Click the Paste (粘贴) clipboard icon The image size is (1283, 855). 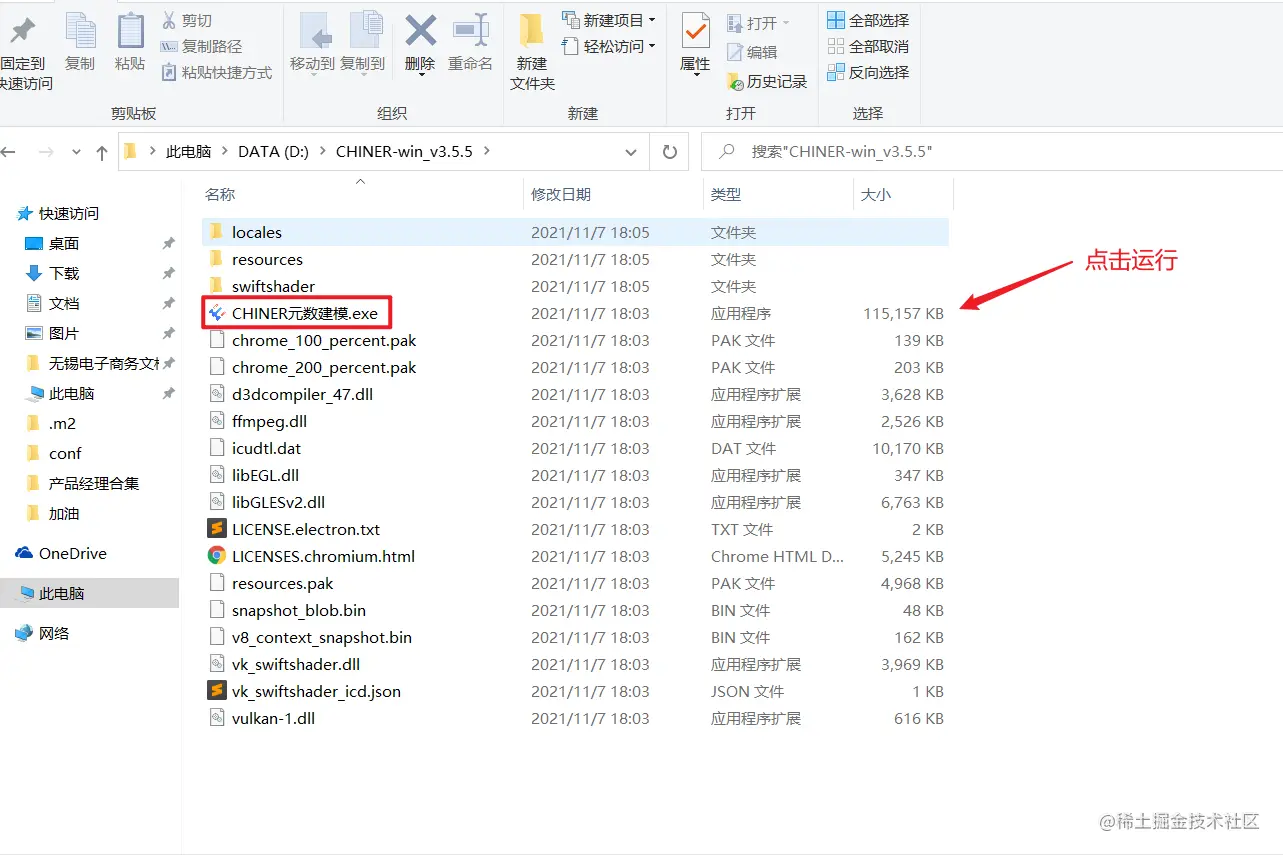[130, 31]
